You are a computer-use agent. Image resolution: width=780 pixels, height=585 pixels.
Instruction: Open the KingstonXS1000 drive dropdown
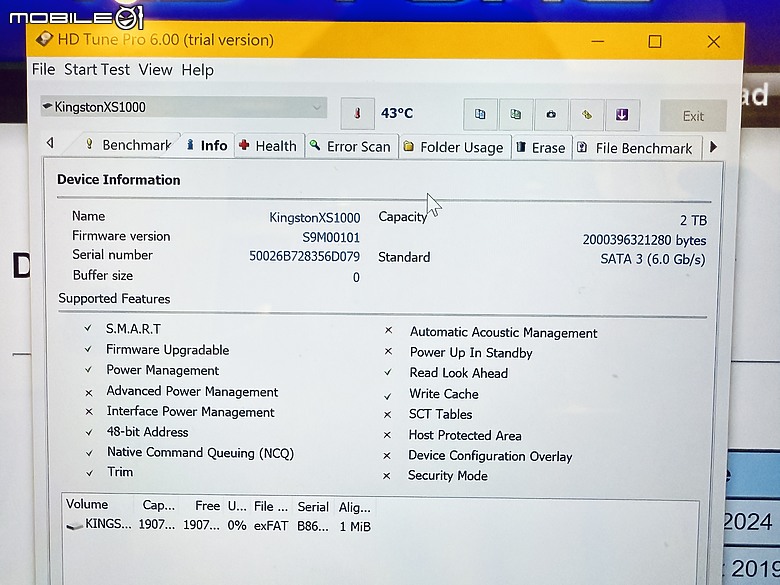184,107
